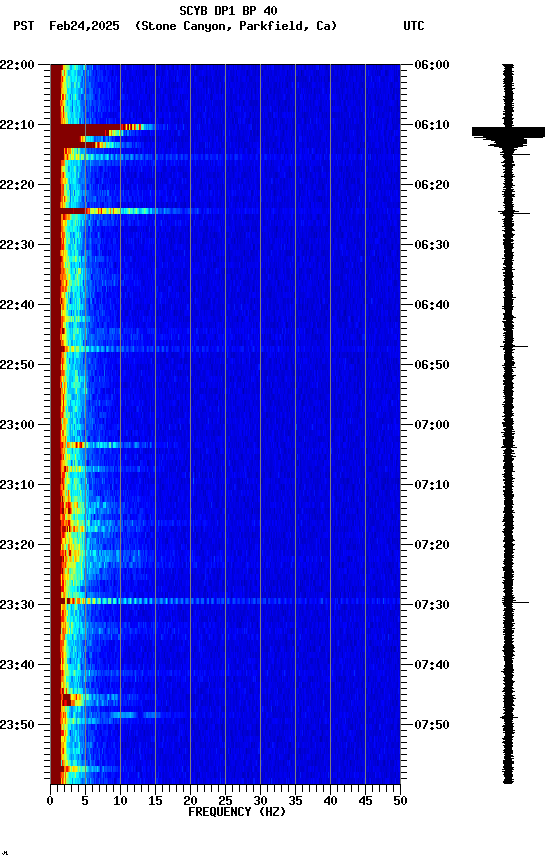Click the '5' frequency axis label

pos(85,801)
